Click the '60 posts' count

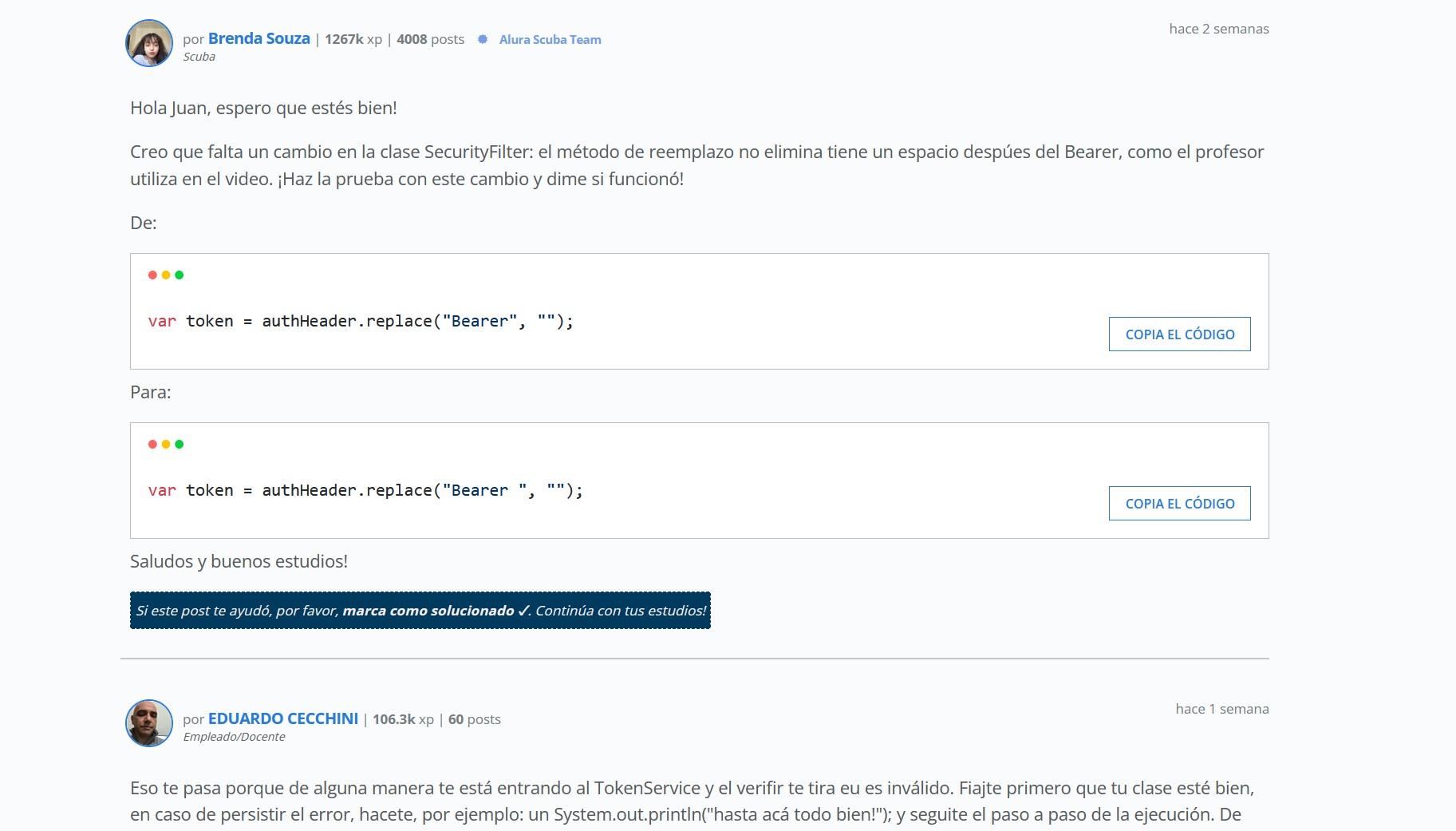(475, 719)
